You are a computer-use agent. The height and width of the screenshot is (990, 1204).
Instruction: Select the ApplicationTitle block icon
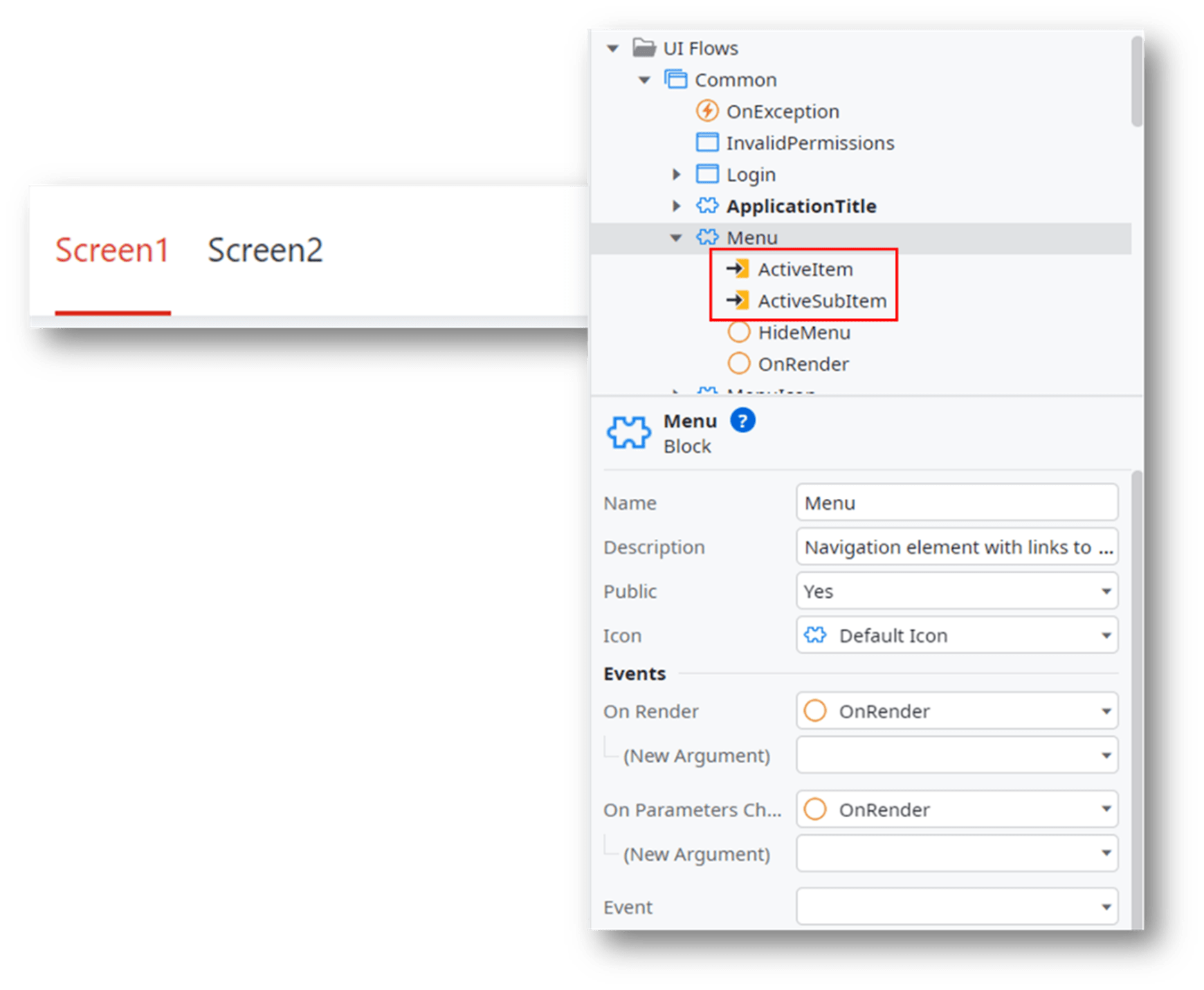707,205
